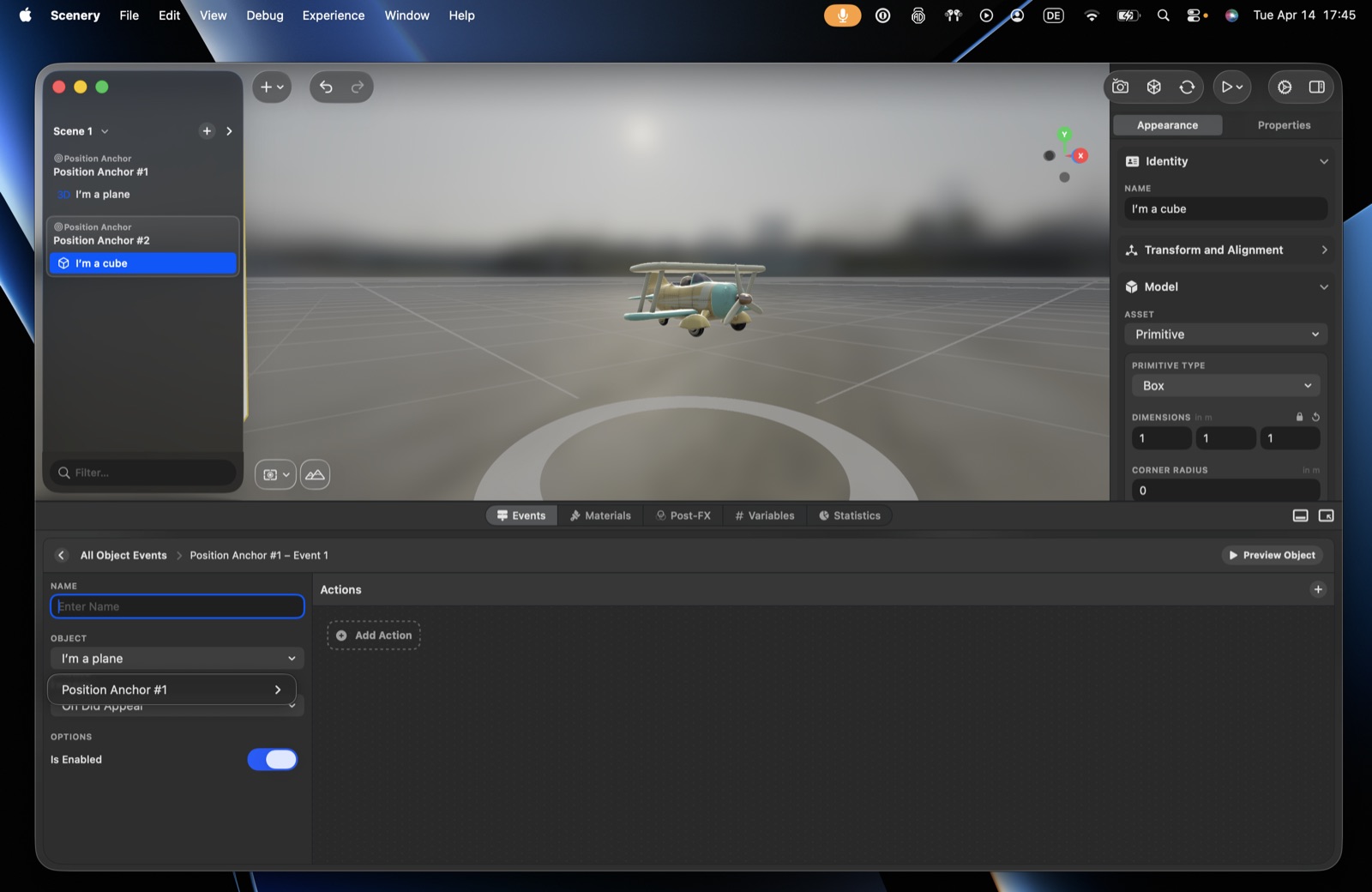Open the Experience menu
This screenshot has height=892, width=1372.
pyautogui.click(x=334, y=15)
